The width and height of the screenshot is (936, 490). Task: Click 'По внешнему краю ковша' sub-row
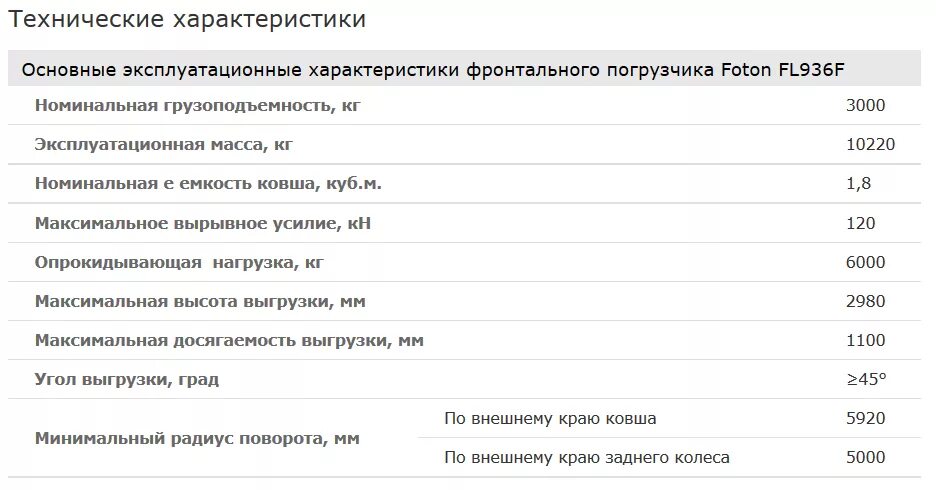tap(669, 418)
